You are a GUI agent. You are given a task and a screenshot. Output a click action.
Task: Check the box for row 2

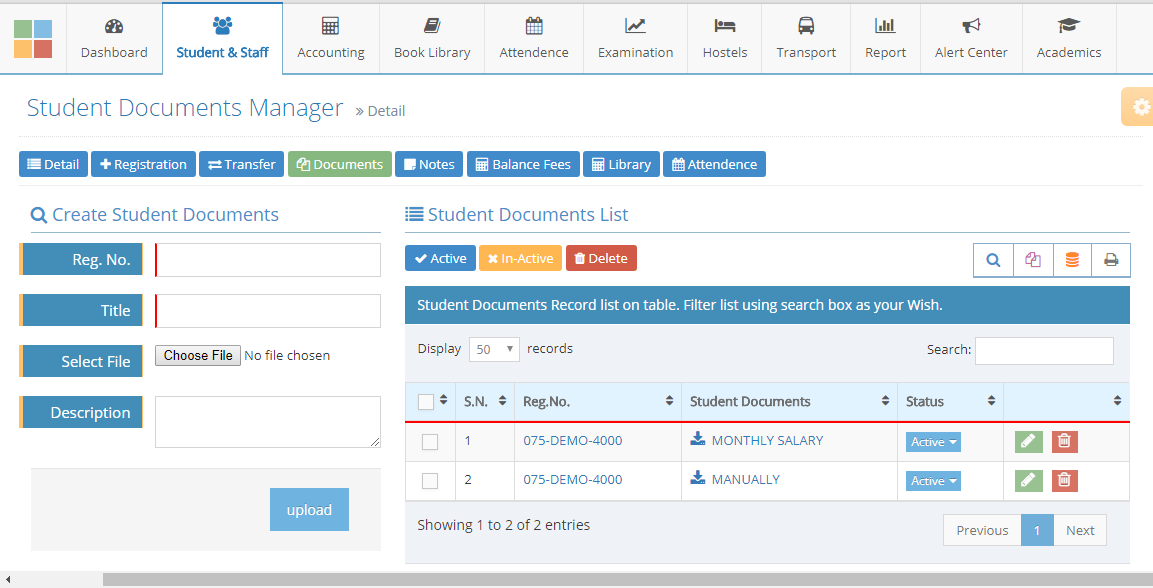[x=430, y=481]
